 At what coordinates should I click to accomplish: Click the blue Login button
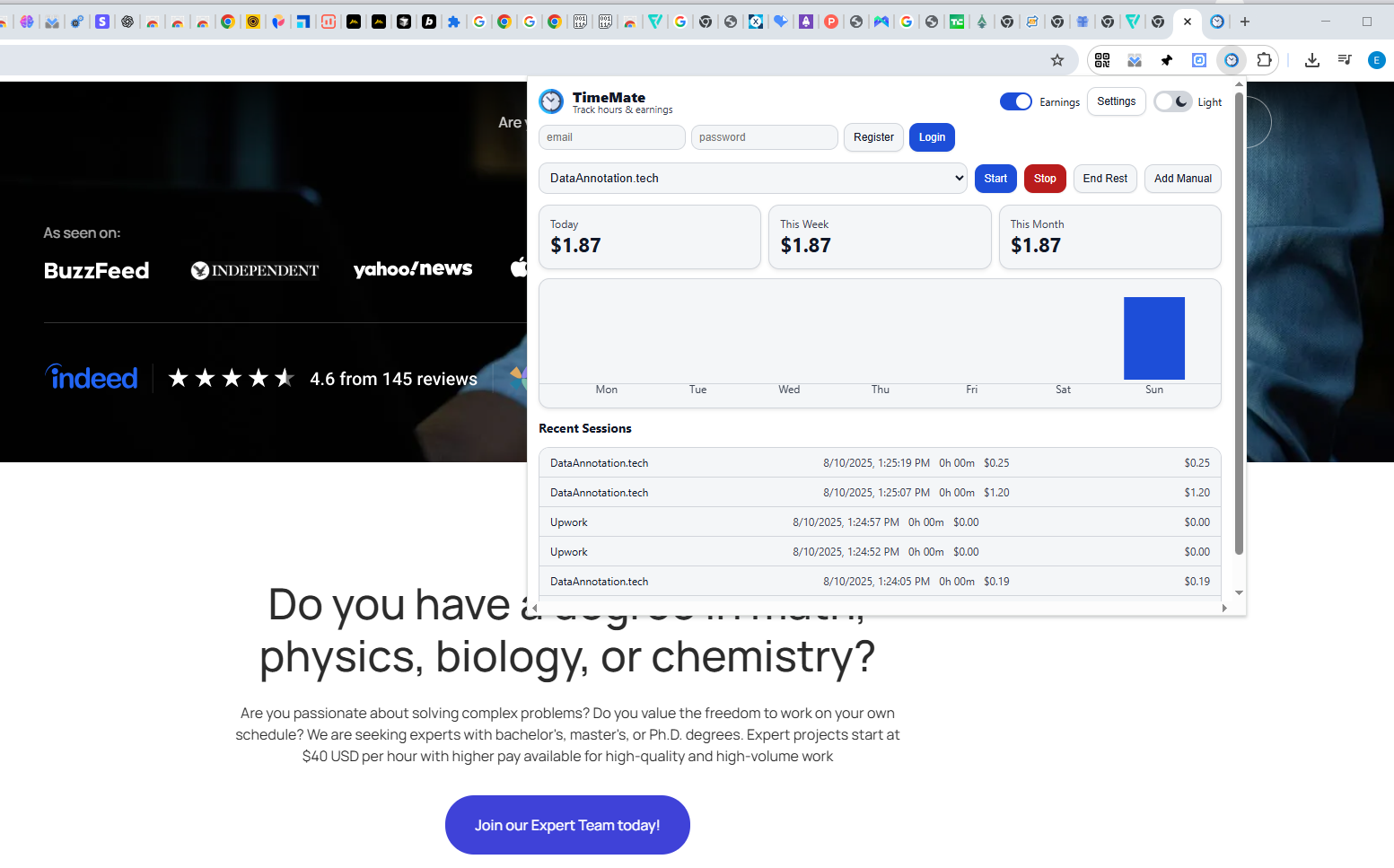pyautogui.click(x=932, y=137)
